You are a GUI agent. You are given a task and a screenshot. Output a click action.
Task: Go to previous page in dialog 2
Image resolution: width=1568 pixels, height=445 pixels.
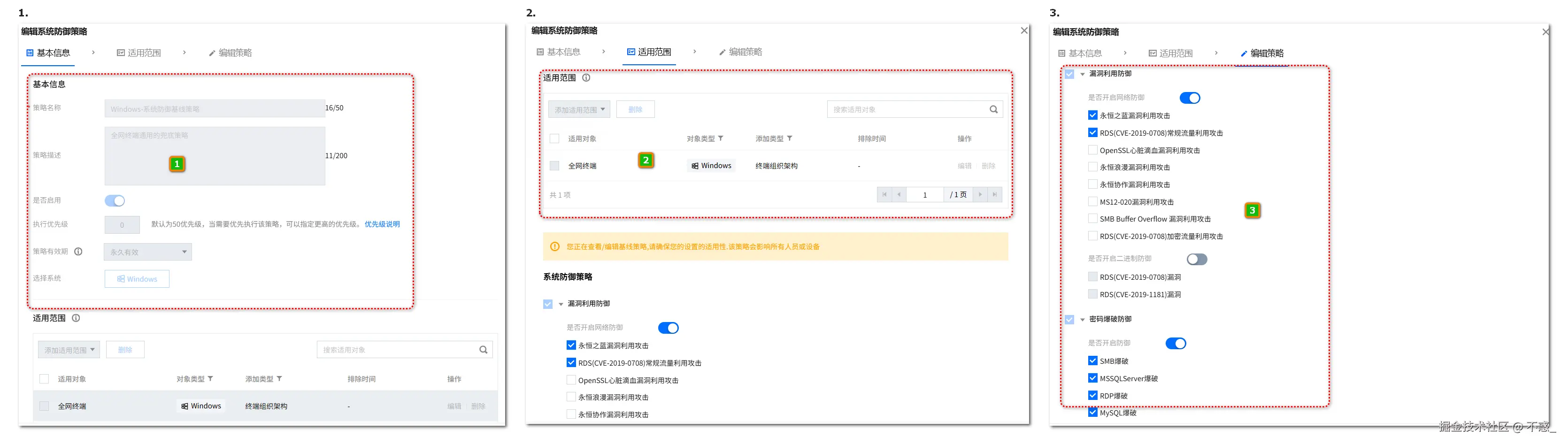coord(899,195)
